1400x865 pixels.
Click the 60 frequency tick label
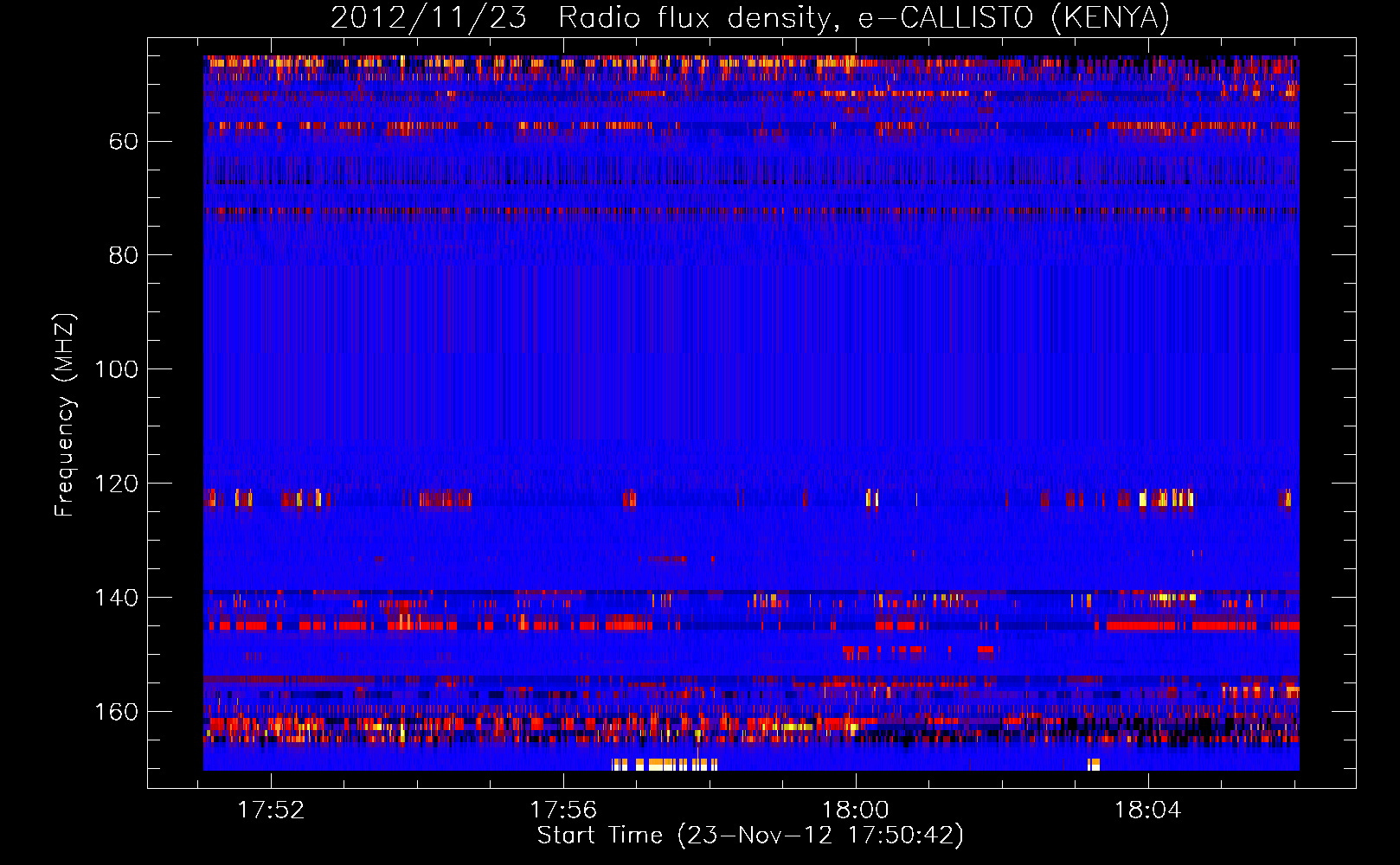[x=124, y=141]
